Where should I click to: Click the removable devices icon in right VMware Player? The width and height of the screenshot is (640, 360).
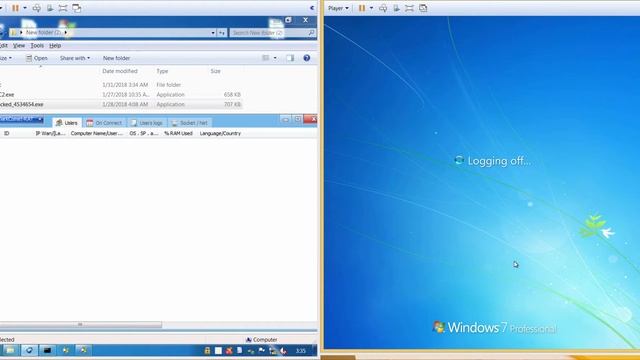pos(396,8)
